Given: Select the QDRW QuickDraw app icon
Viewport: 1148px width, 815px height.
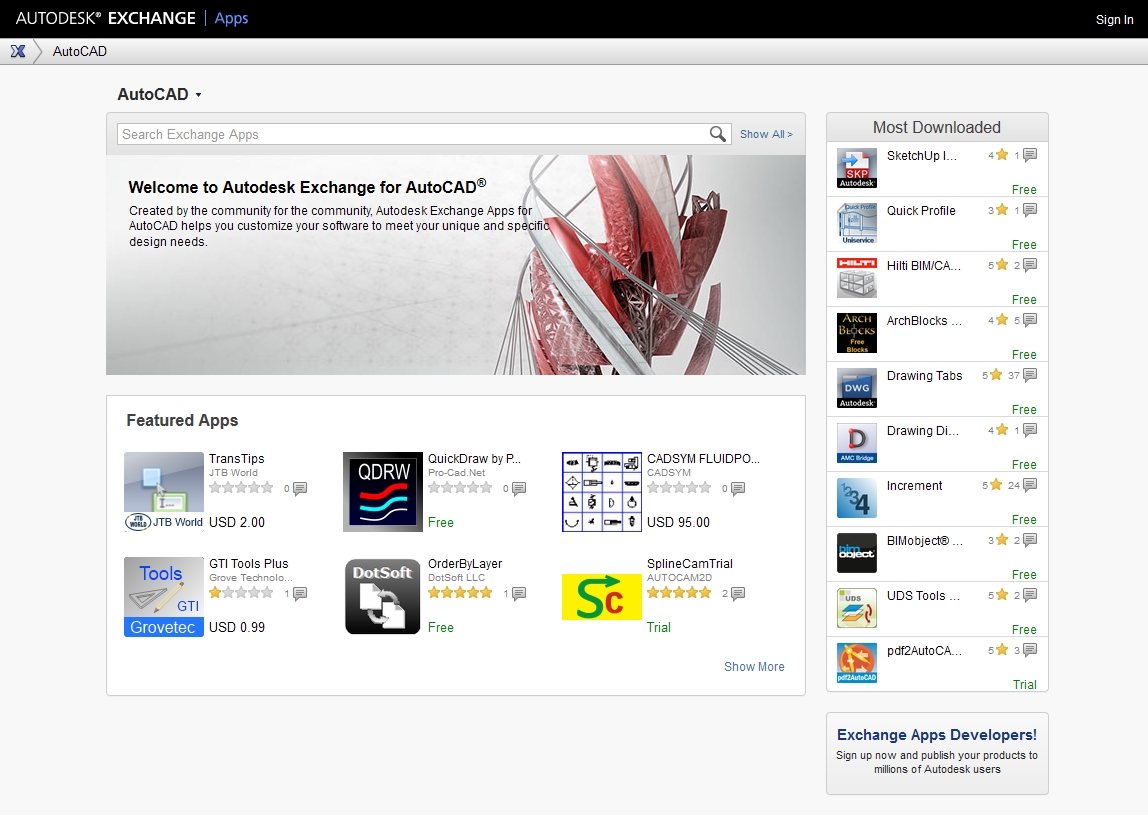Looking at the screenshot, I should click(383, 491).
